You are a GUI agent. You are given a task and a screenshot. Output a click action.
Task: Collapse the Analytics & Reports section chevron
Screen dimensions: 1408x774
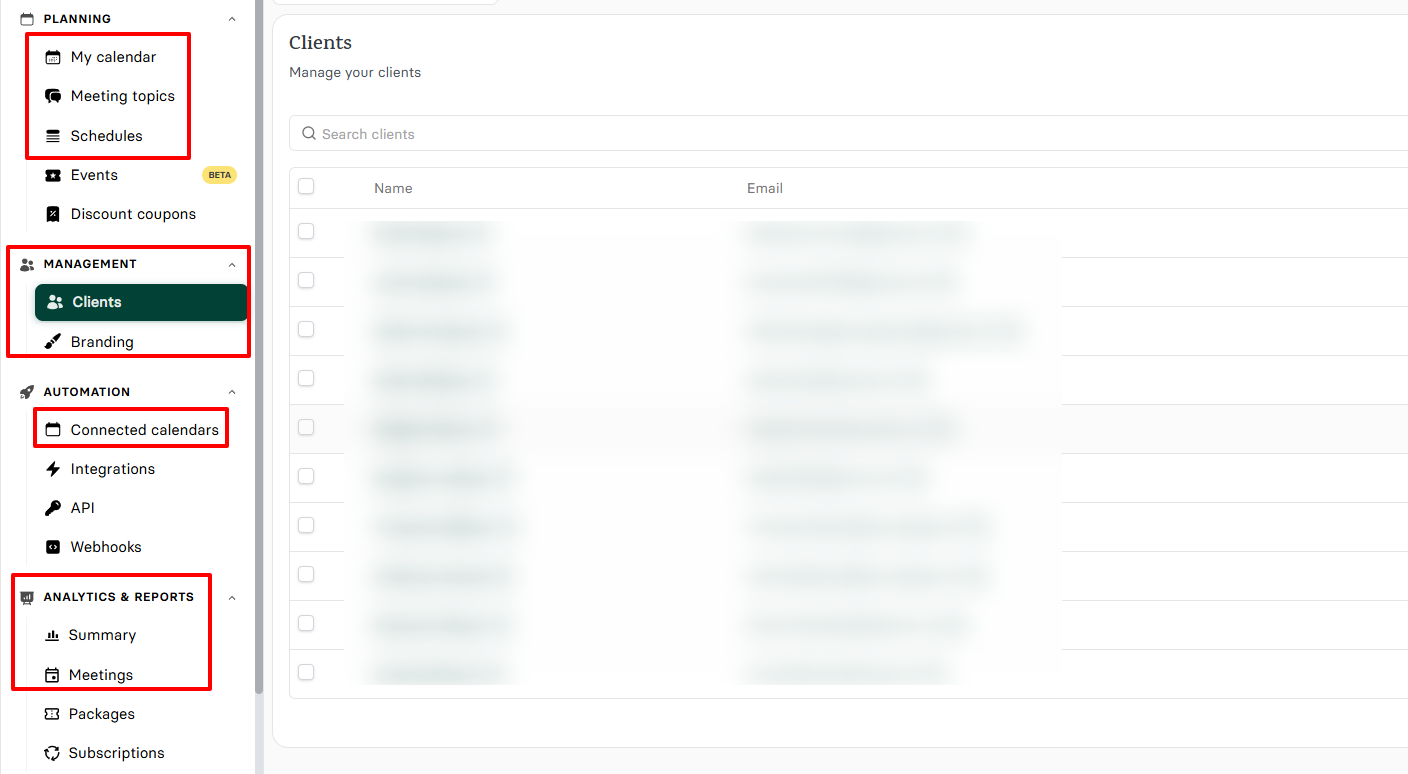(x=232, y=598)
